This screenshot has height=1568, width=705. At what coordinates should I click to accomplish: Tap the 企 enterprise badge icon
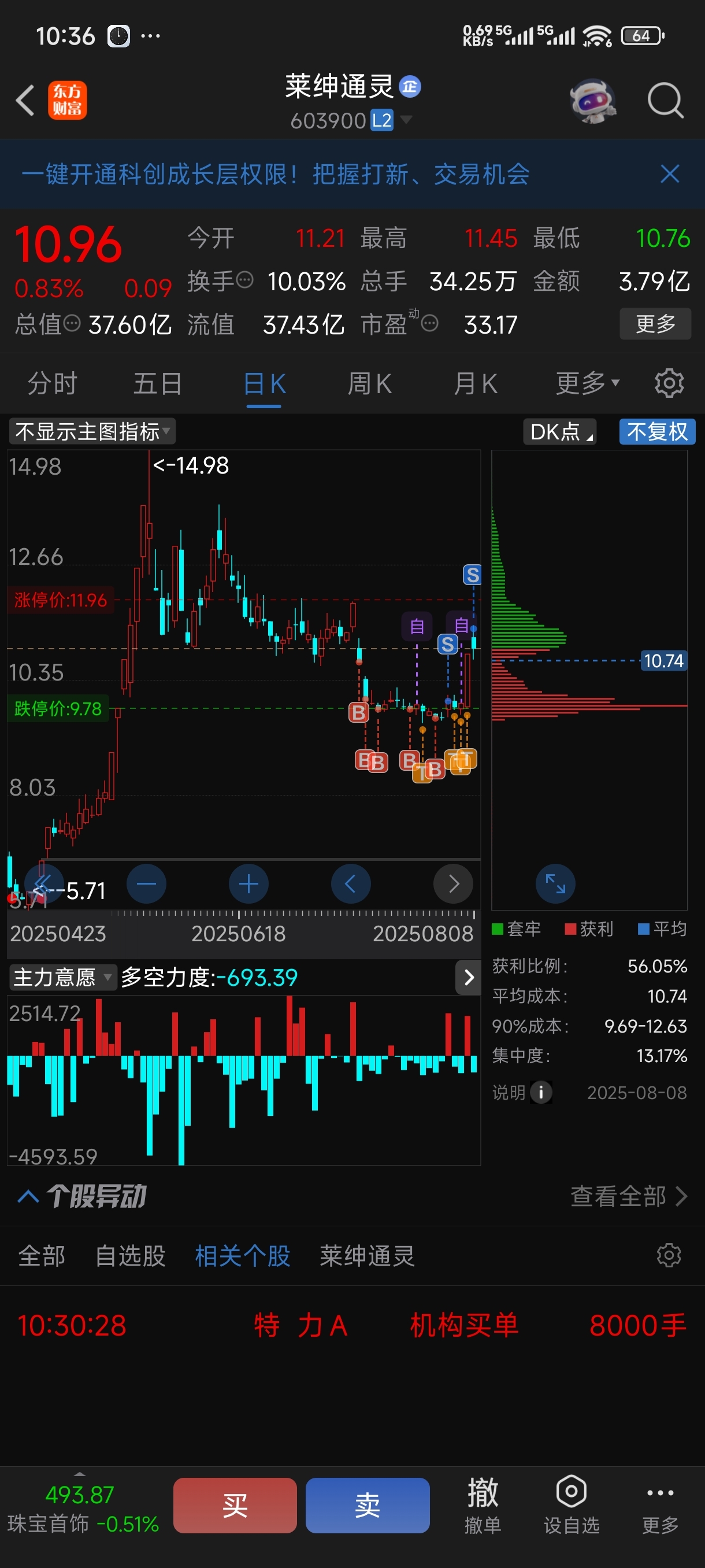410,86
